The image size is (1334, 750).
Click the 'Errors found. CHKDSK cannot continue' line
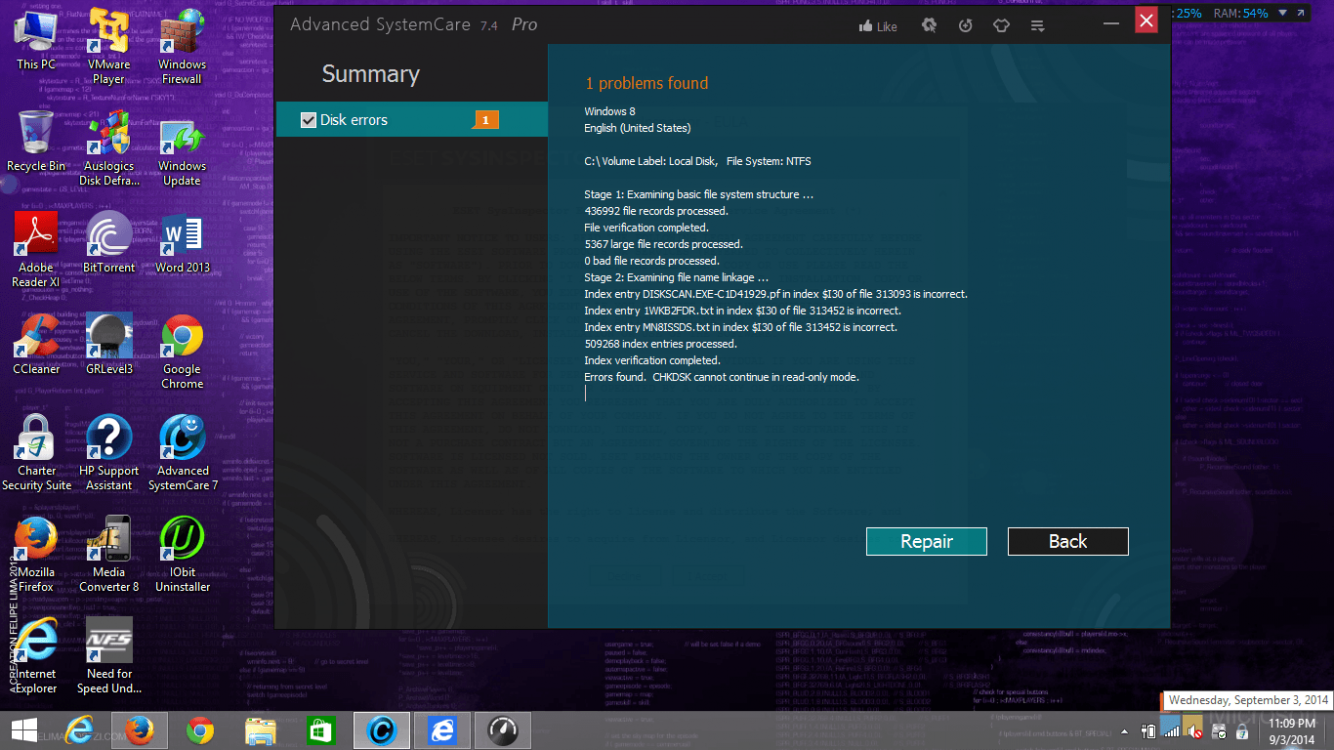pyautogui.click(x=722, y=377)
